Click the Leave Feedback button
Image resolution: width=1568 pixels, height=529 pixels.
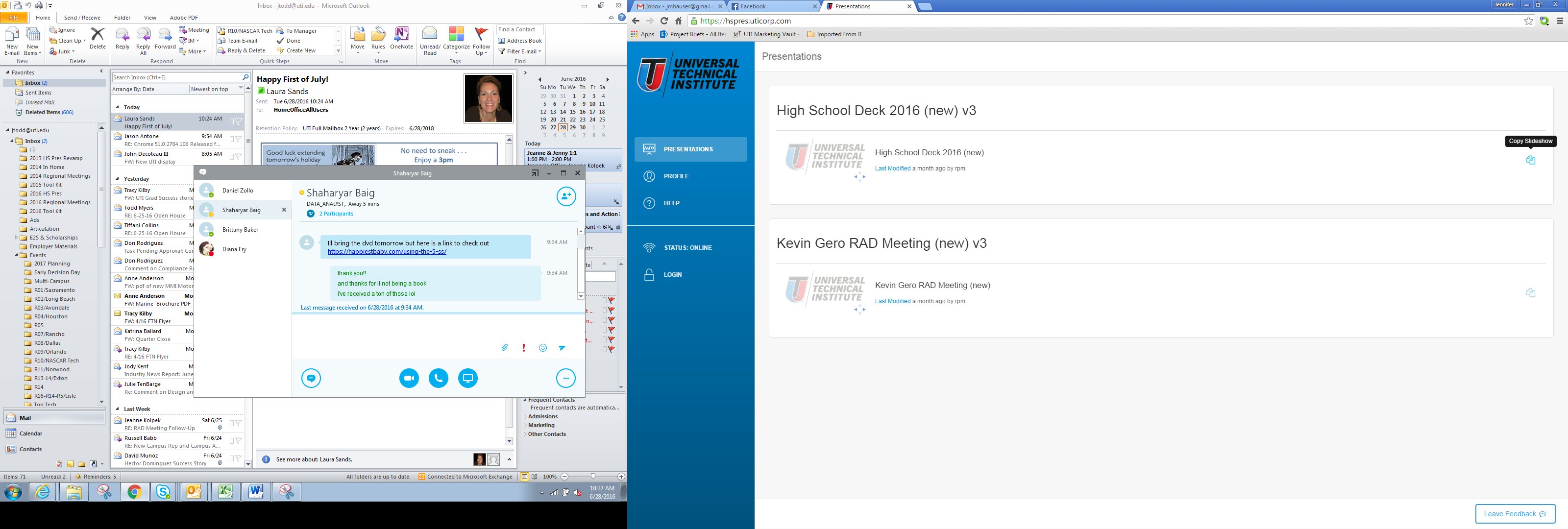point(1515,514)
